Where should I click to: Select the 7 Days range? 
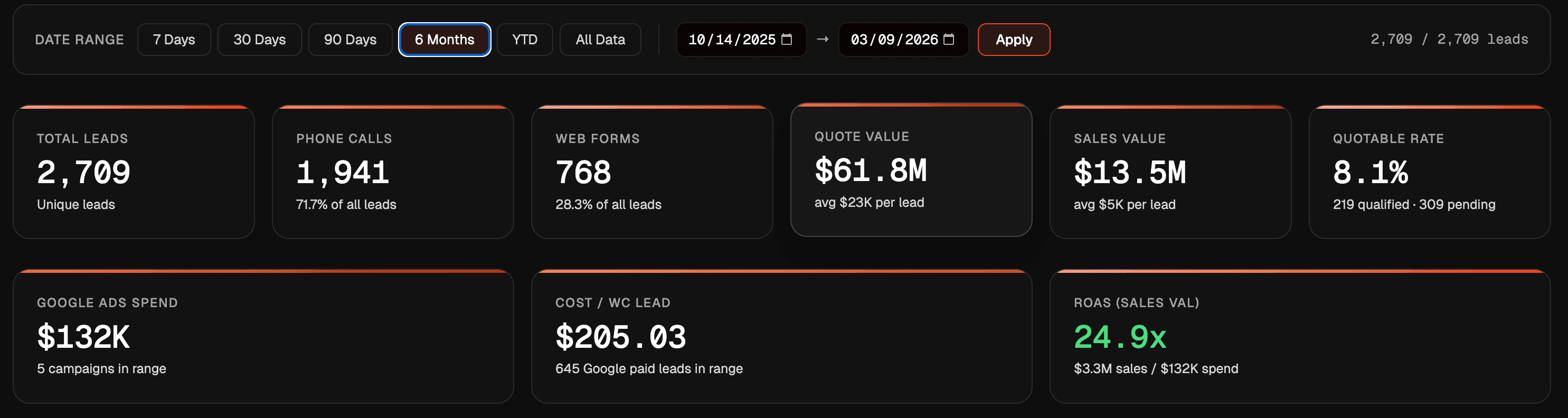[x=174, y=40]
